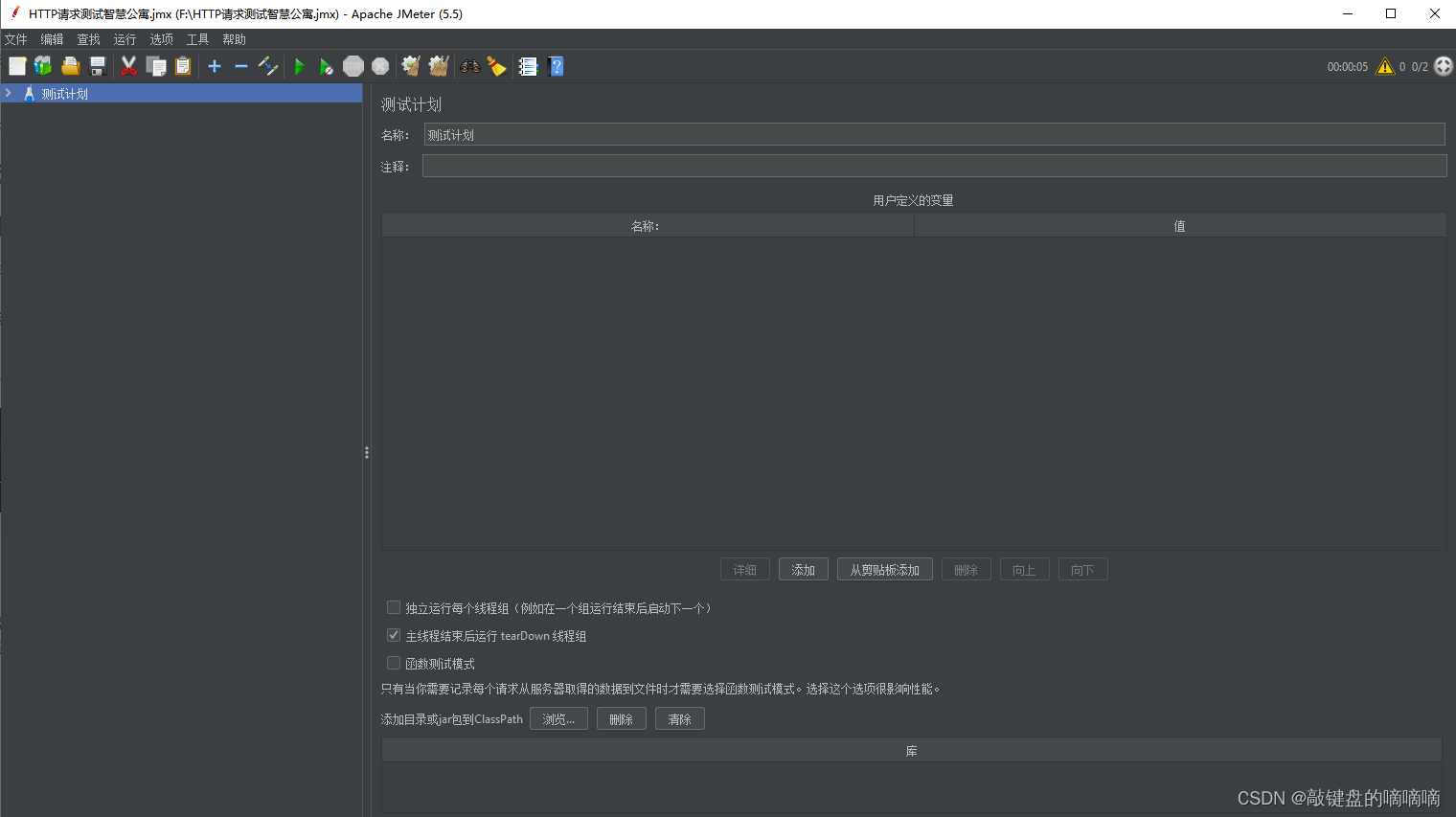Image resolution: width=1456 pixels, height=817 pixels.
Task: Click the 库 library column header
Action: [912, 751]
